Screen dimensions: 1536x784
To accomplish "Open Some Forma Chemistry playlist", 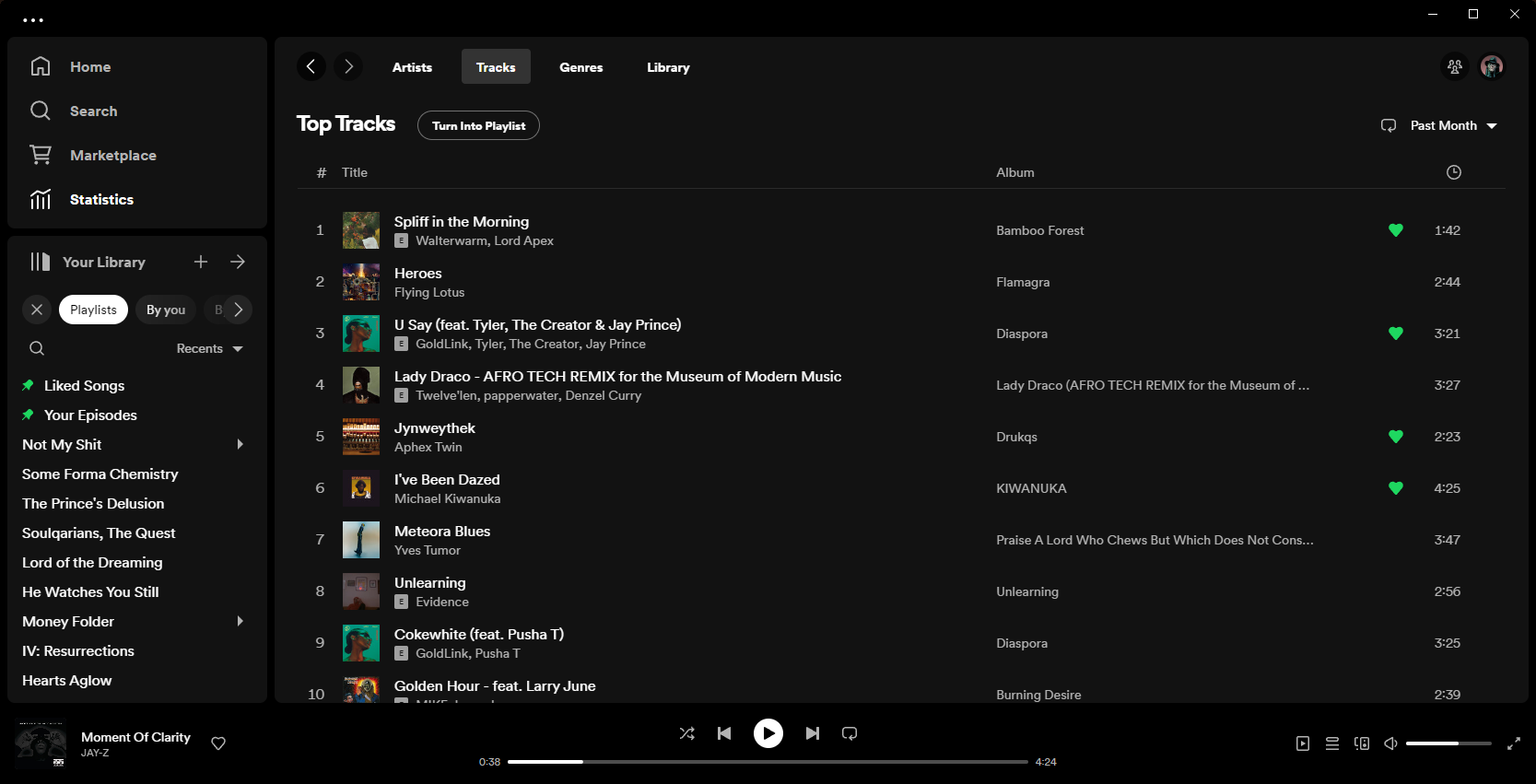I will pos(100,474).
